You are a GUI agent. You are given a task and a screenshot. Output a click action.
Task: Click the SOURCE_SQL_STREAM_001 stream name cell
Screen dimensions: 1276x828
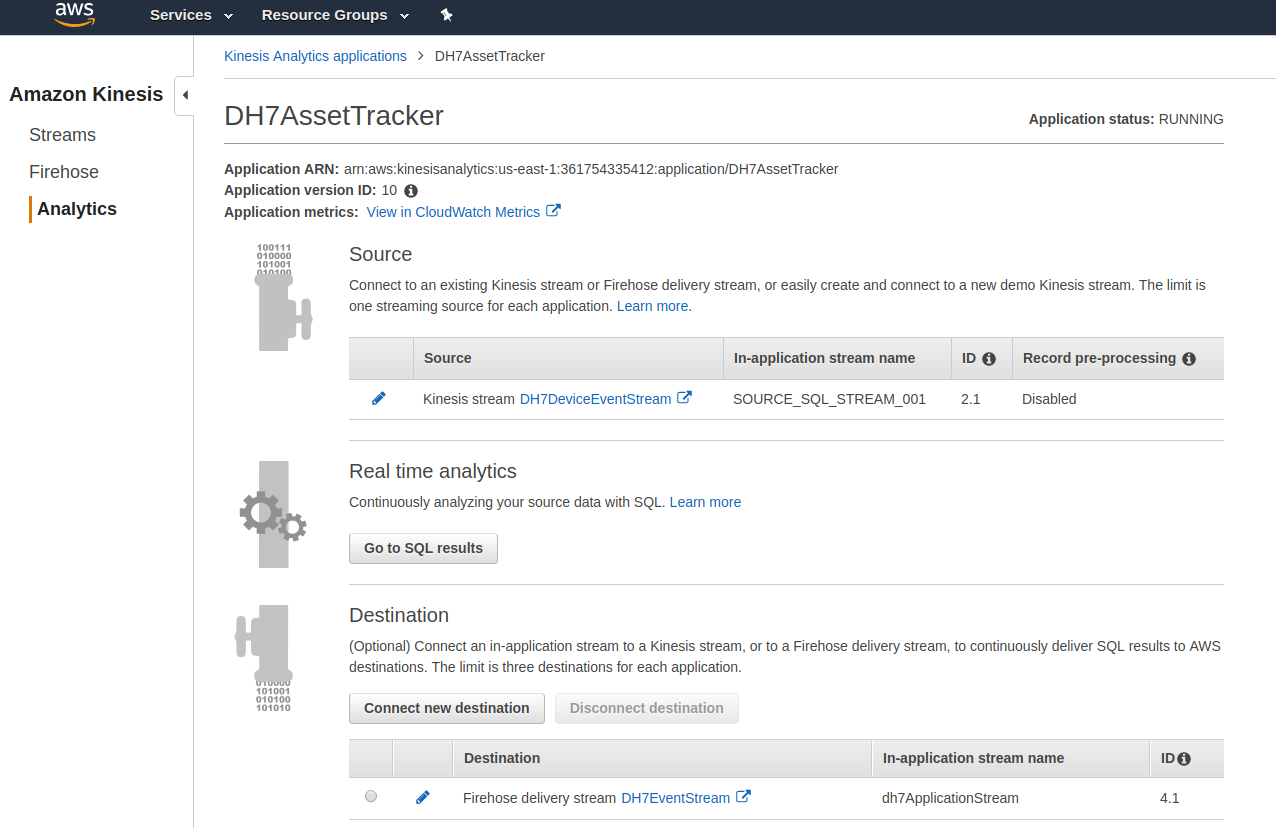point(829,399)
